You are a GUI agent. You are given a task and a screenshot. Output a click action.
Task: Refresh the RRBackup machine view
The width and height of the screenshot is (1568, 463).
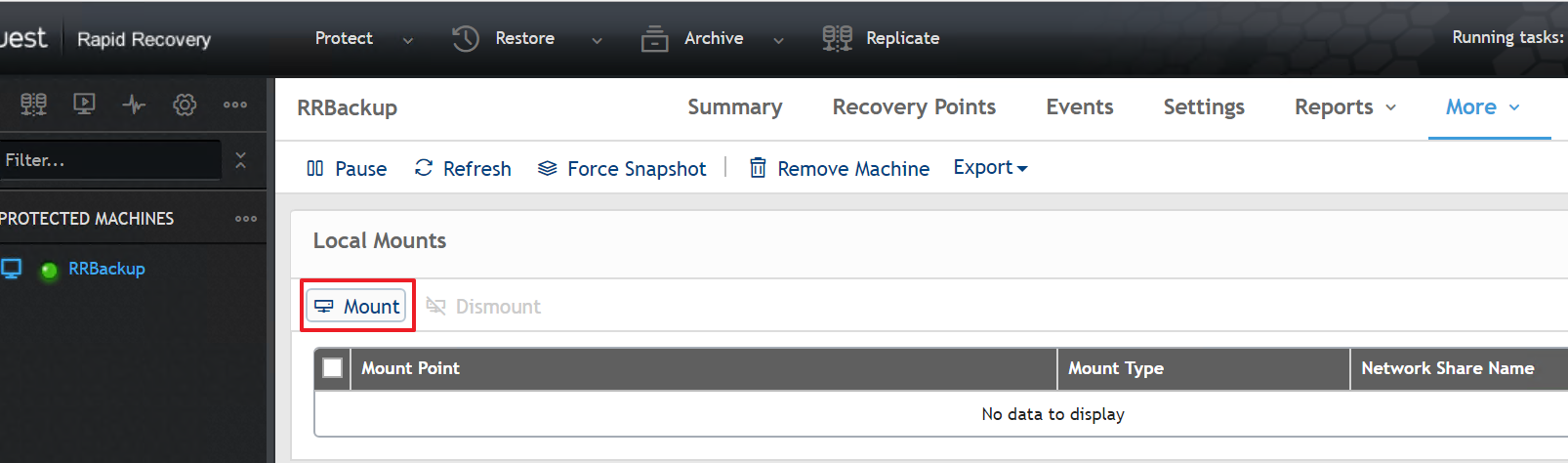[463, 169]
